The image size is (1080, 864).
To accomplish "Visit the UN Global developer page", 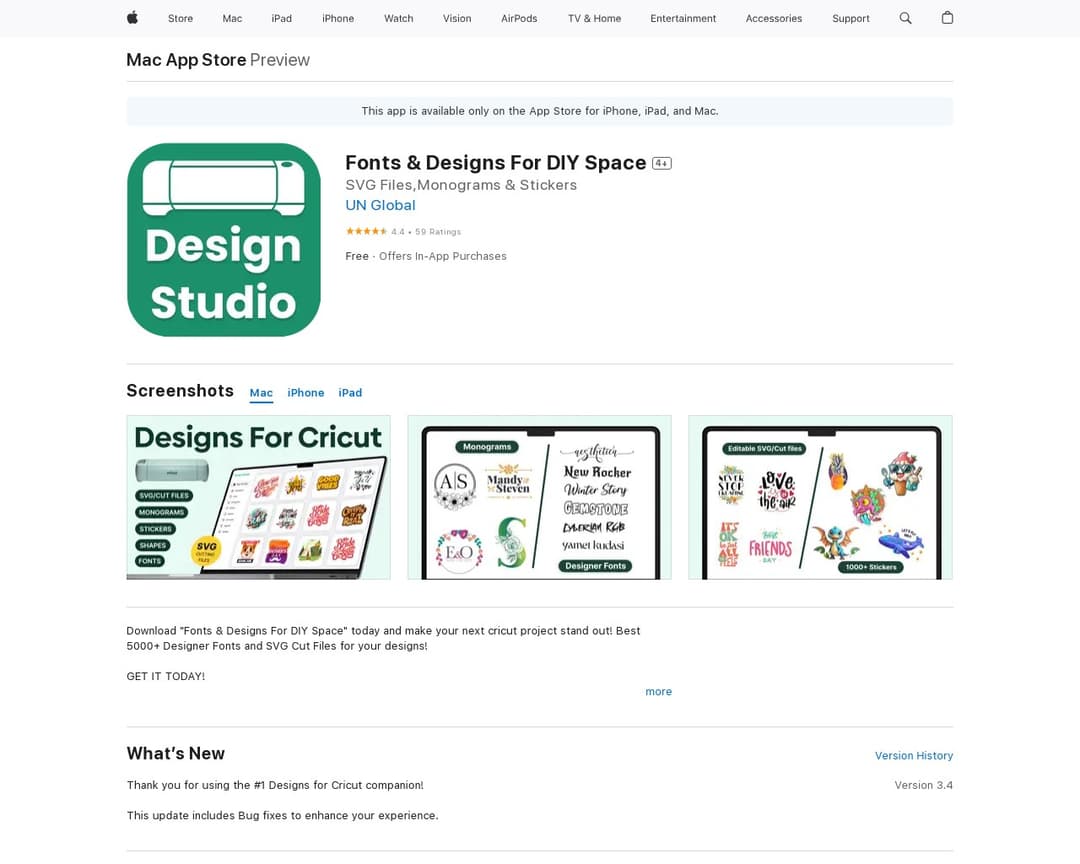I will (x=380, y=205).
